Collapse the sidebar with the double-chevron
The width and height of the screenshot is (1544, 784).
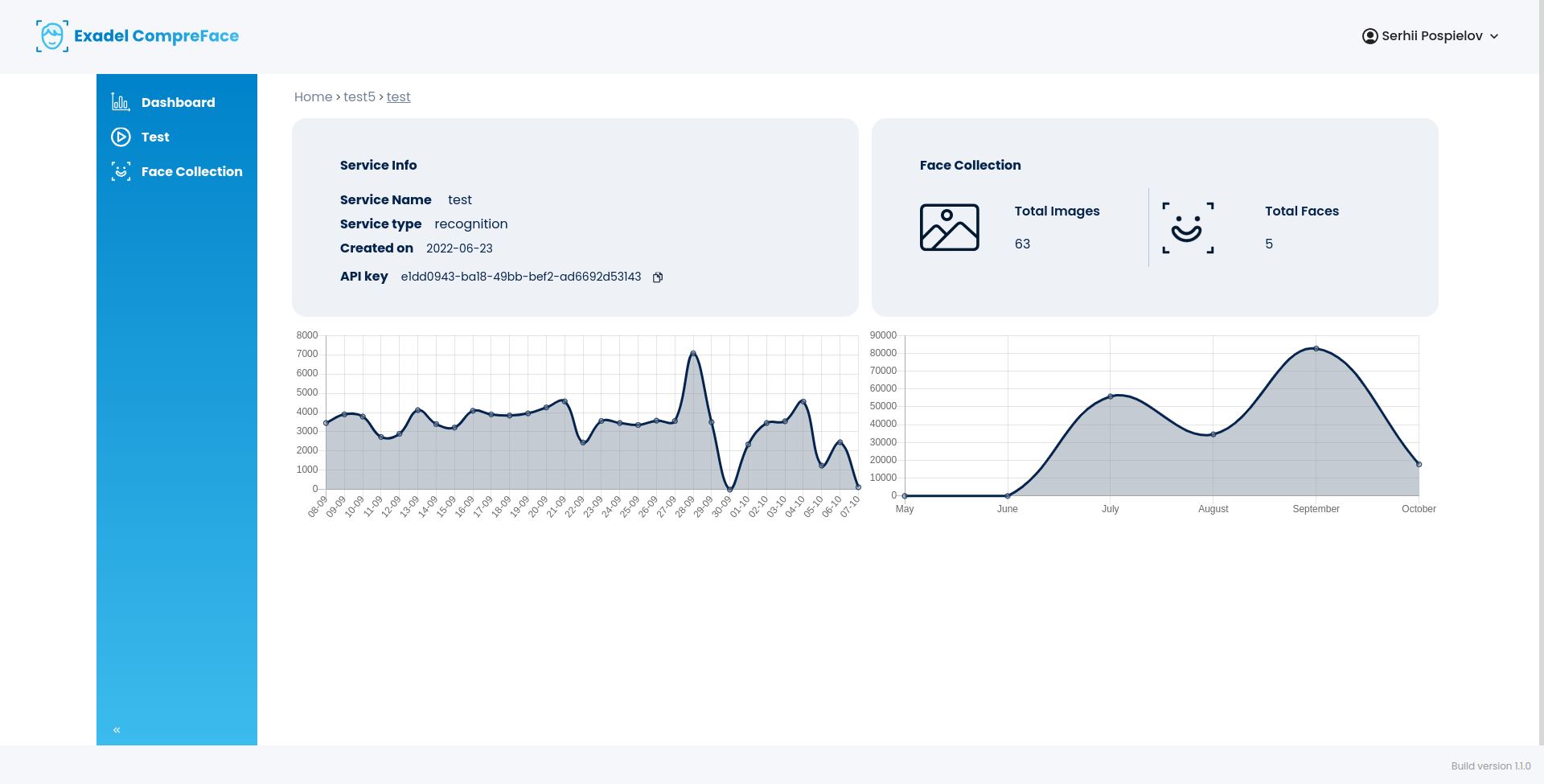tap(116, 729)
